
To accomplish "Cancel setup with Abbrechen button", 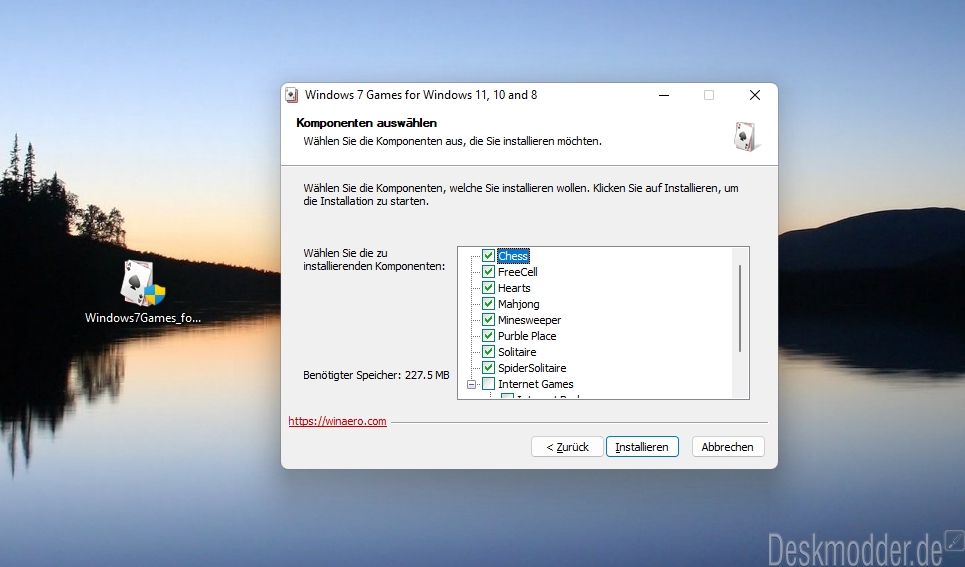I will pyautogui.click(x=727, y=447).
